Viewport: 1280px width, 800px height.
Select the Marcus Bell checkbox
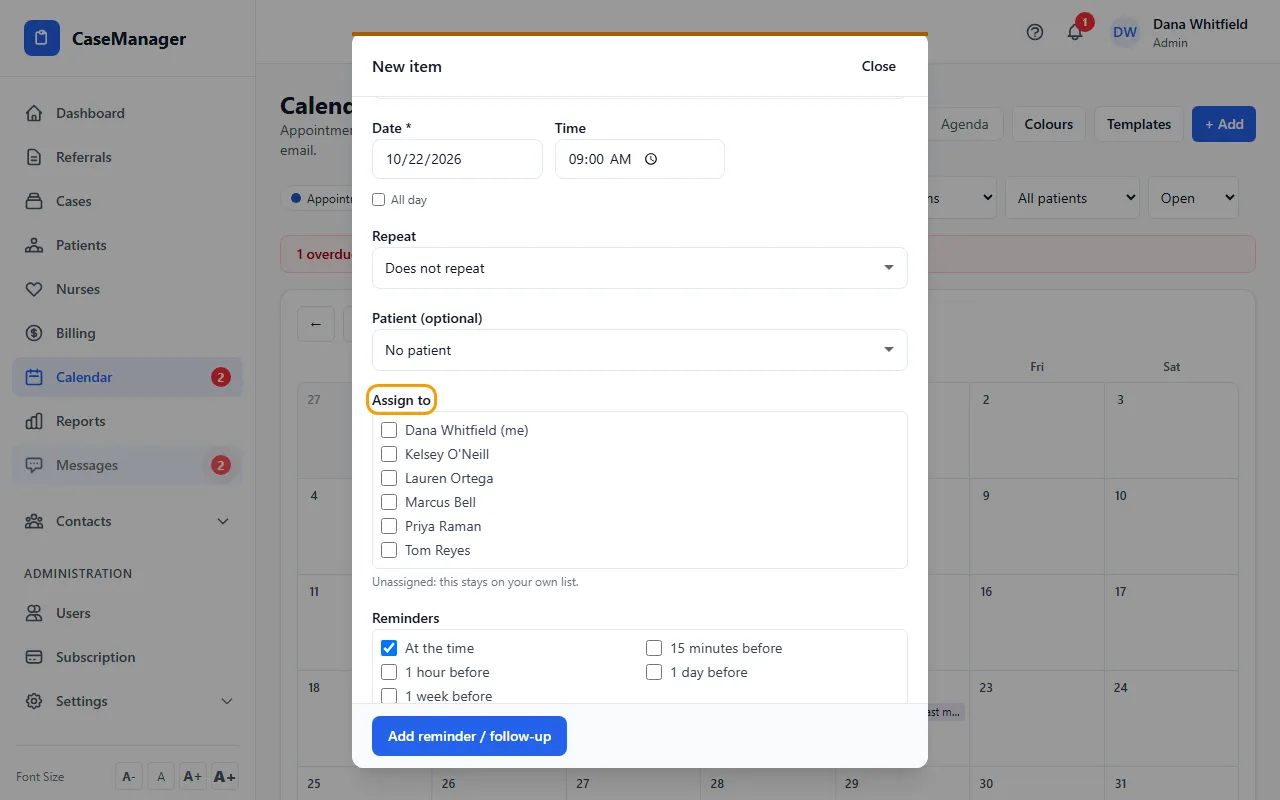389,502
